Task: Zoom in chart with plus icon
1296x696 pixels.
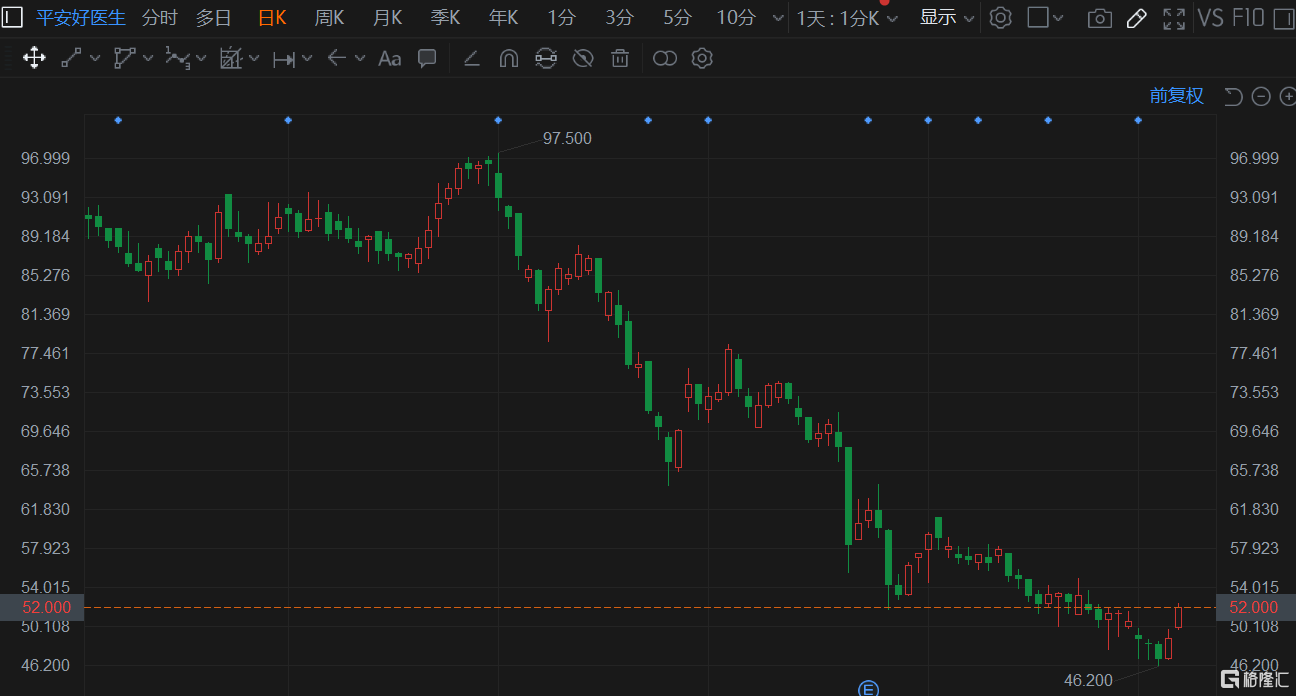Action: click(x=1287, y=96)
